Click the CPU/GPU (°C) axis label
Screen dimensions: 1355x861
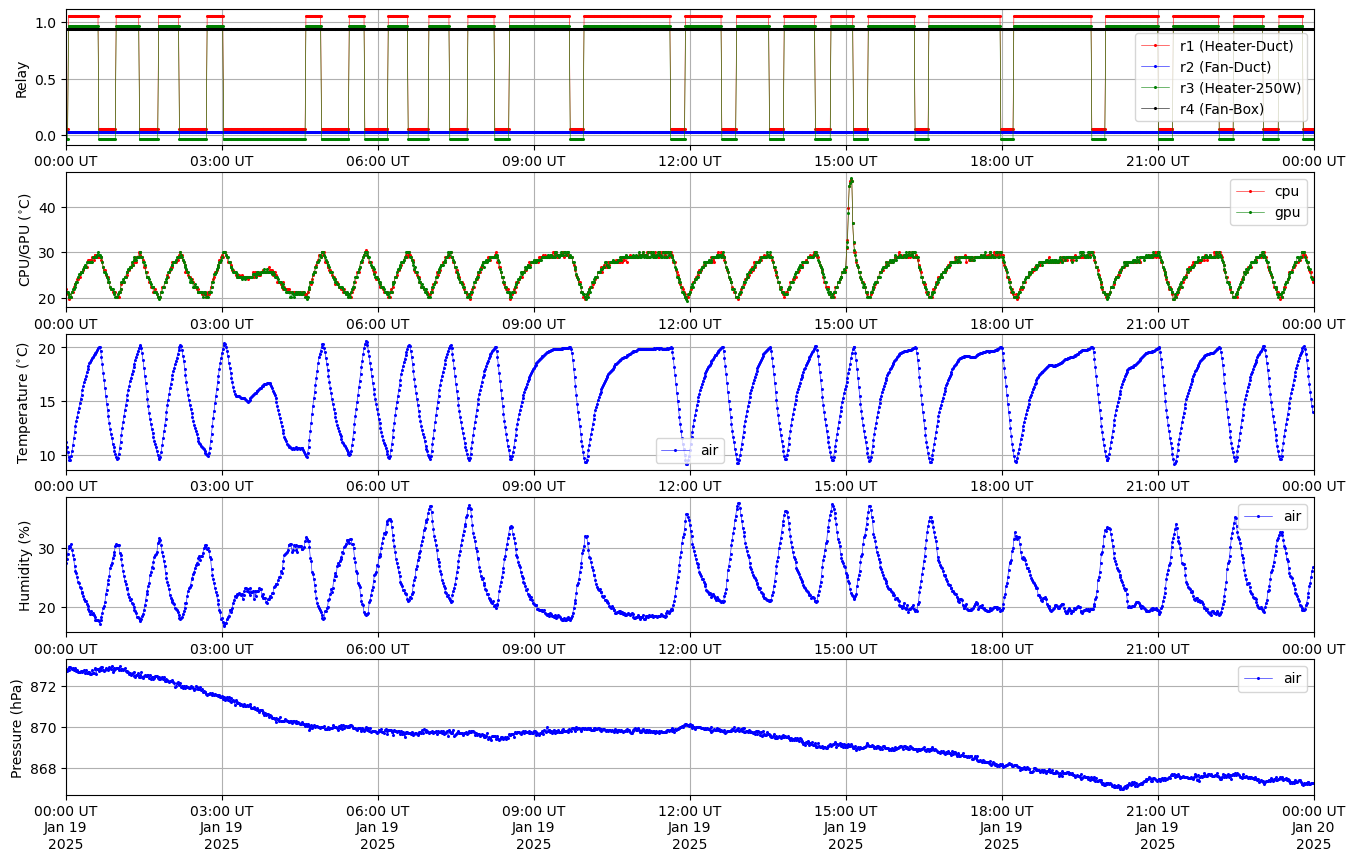(x=25, y=240)
